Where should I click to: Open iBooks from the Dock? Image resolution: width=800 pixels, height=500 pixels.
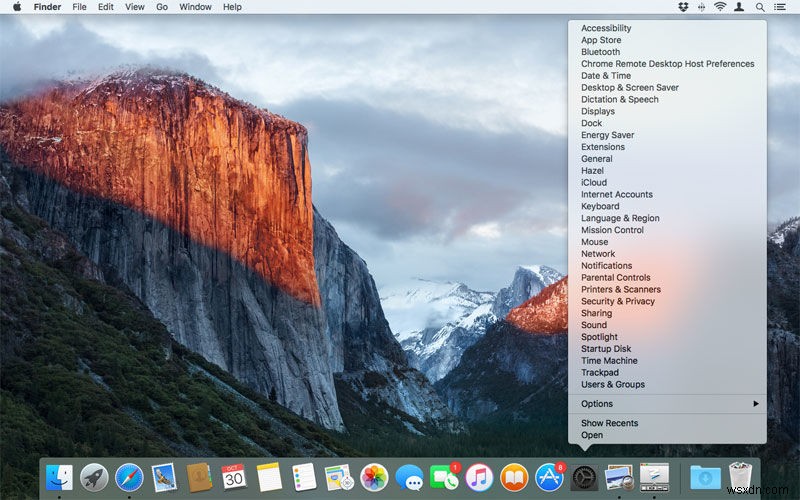point(514,477)
